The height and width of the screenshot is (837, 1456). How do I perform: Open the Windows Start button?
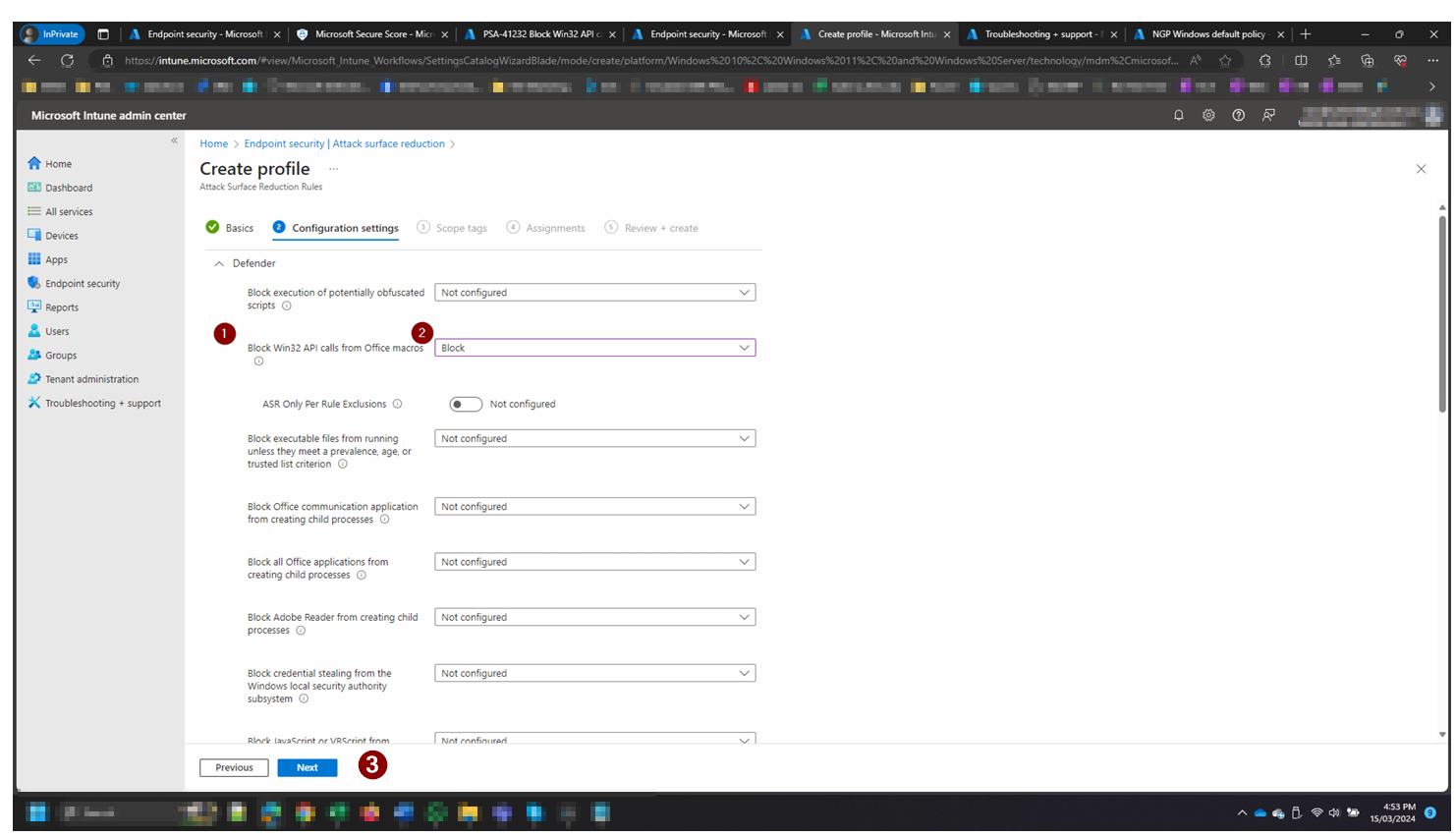pyautogui.click(x=37, y=812)
